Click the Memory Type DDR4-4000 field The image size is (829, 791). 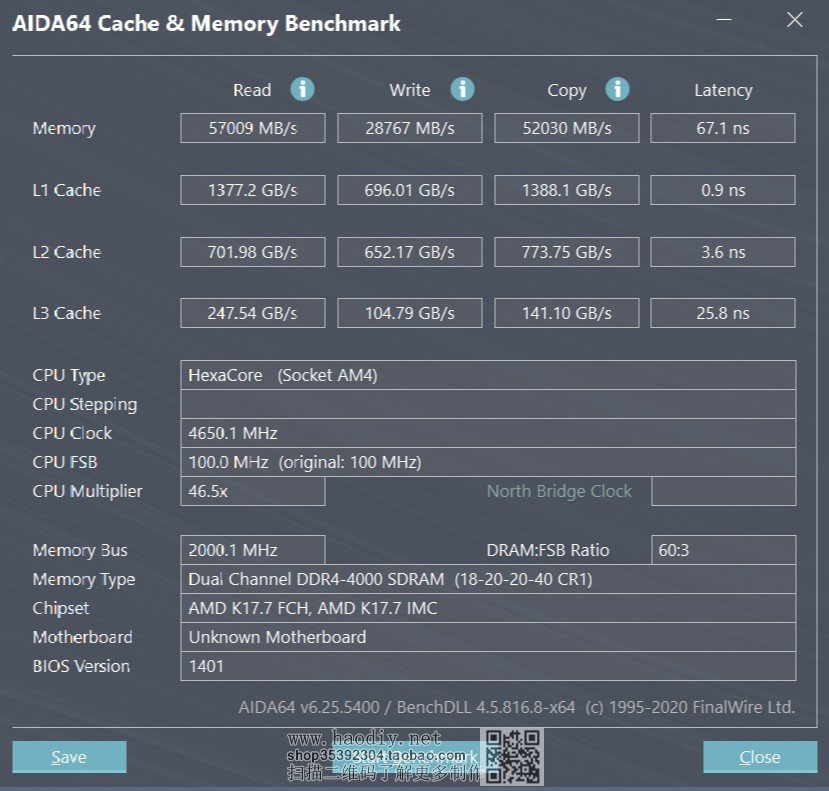click(488, 579)
